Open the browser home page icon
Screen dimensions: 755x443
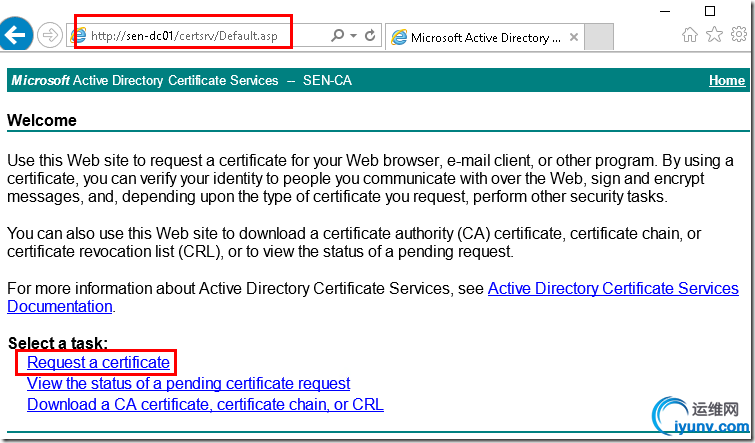690,35
